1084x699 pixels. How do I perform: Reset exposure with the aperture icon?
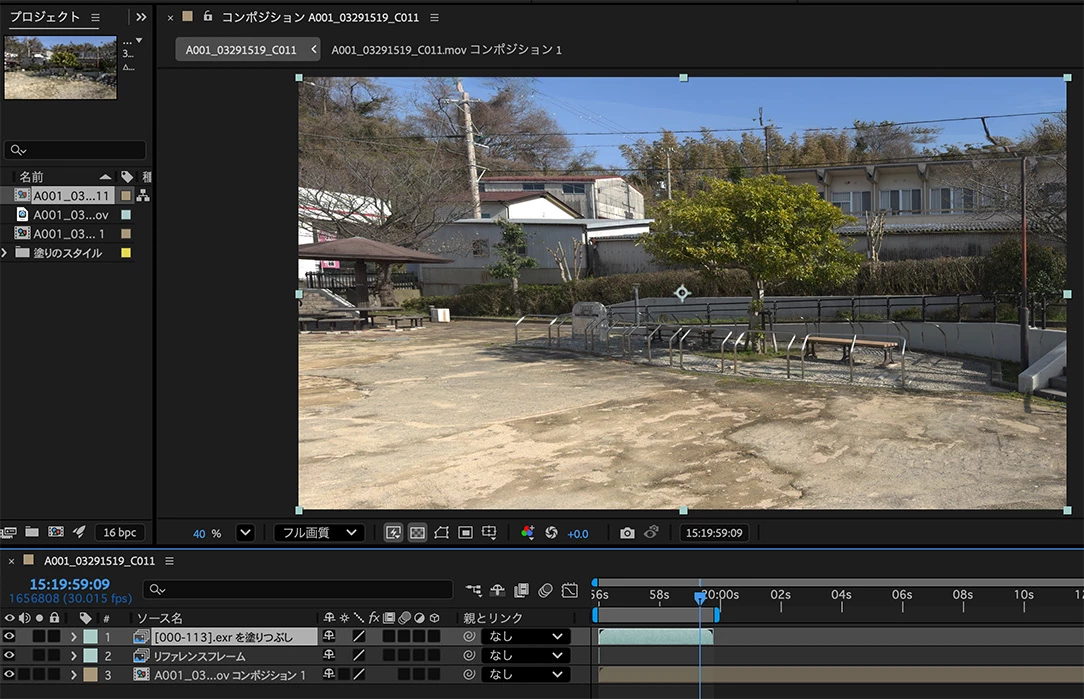coord(551,532)
